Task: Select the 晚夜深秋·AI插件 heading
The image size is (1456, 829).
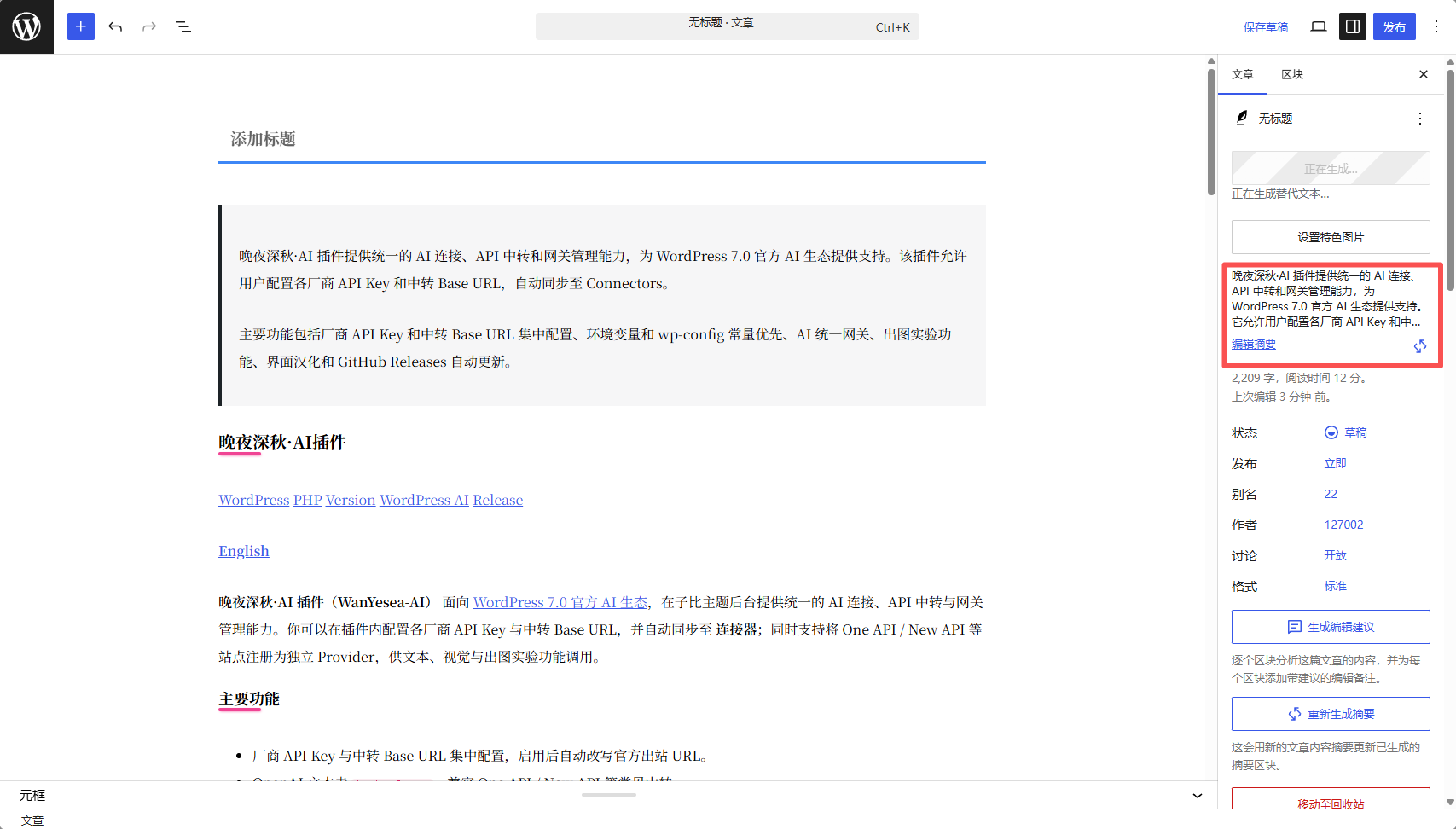Action: pyautogui.click(x=282, y=442)
